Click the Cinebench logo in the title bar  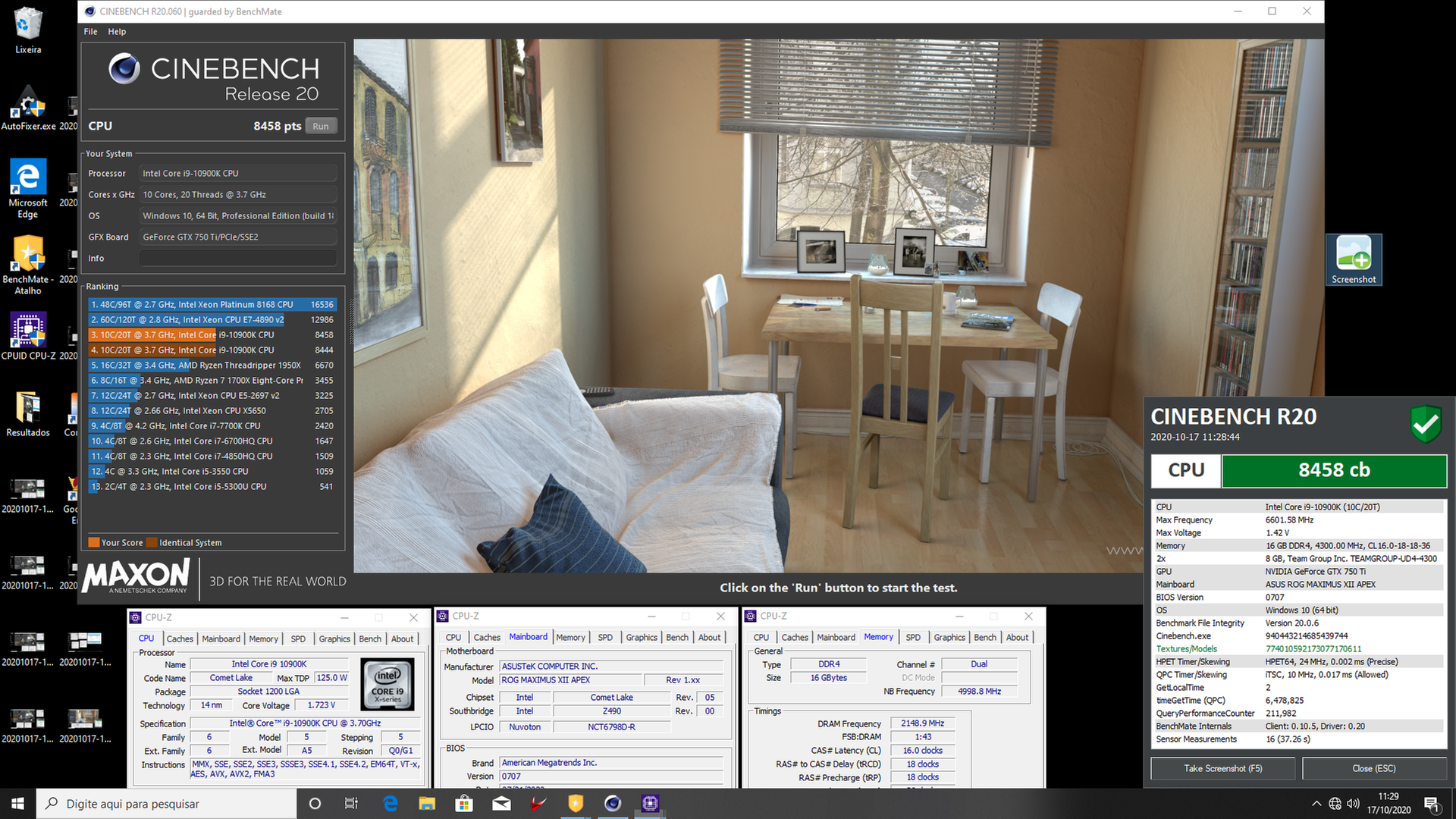pyautogui.click(x=90, y=11)
